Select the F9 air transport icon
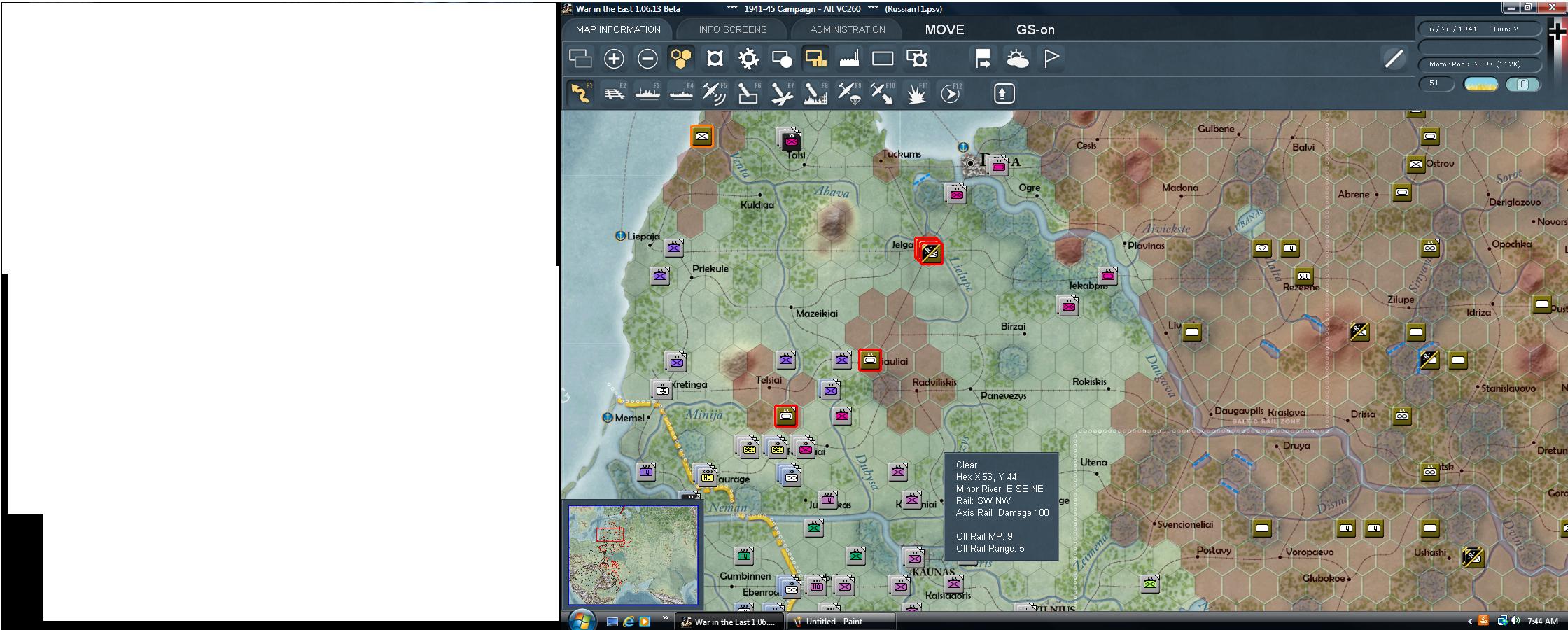Screen dimensions: 1568x630 849,93
